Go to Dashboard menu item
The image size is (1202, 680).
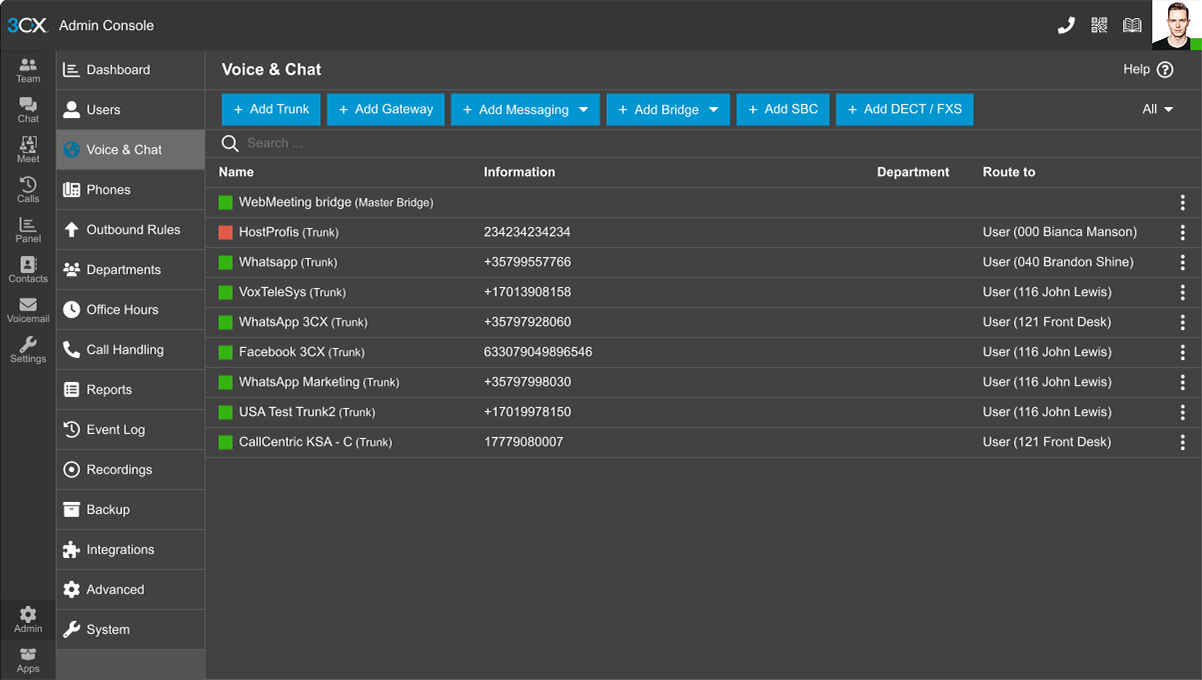coord(130,70)
